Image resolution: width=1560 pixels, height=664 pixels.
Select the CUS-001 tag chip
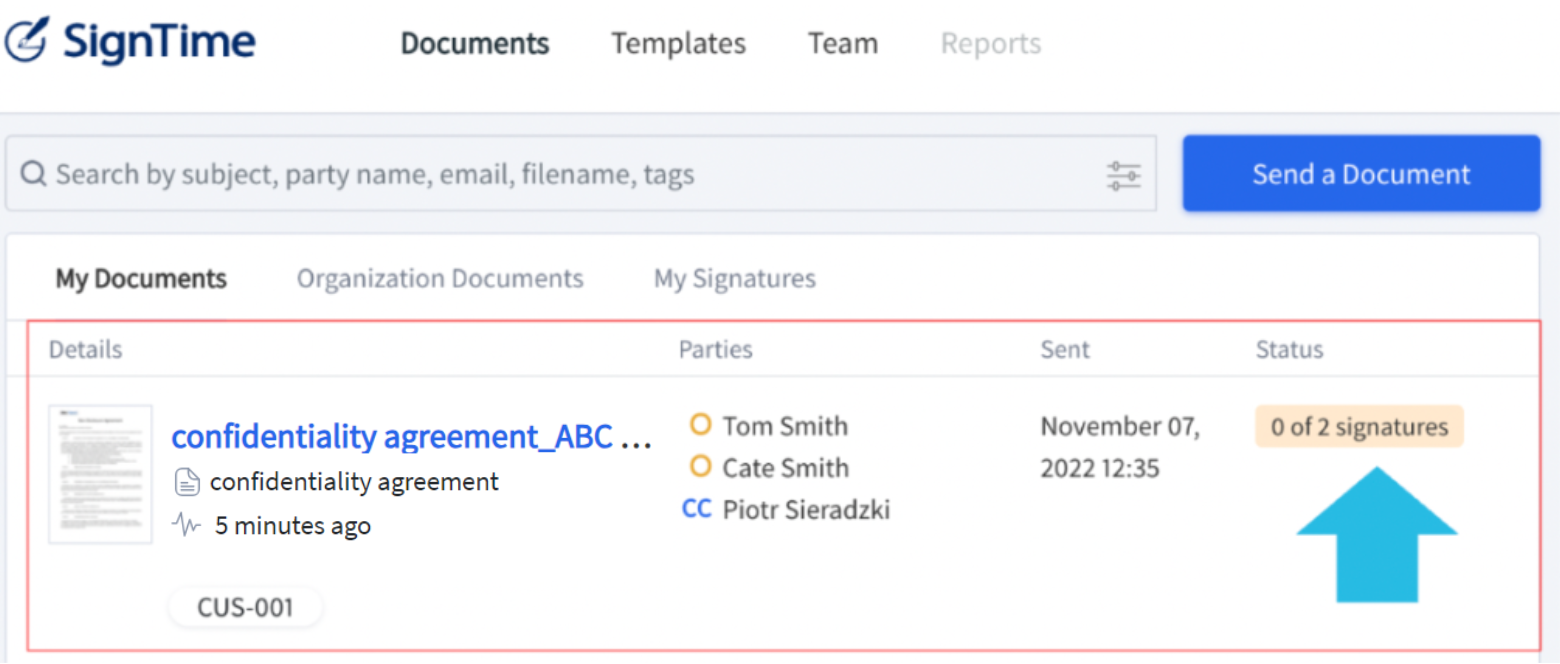244,606
